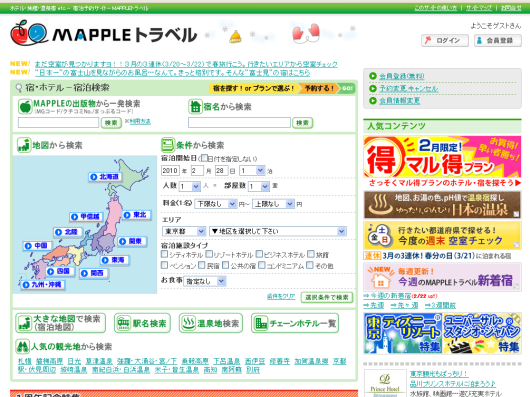Tick the 'no date specified' checkbox

[204, 158]
